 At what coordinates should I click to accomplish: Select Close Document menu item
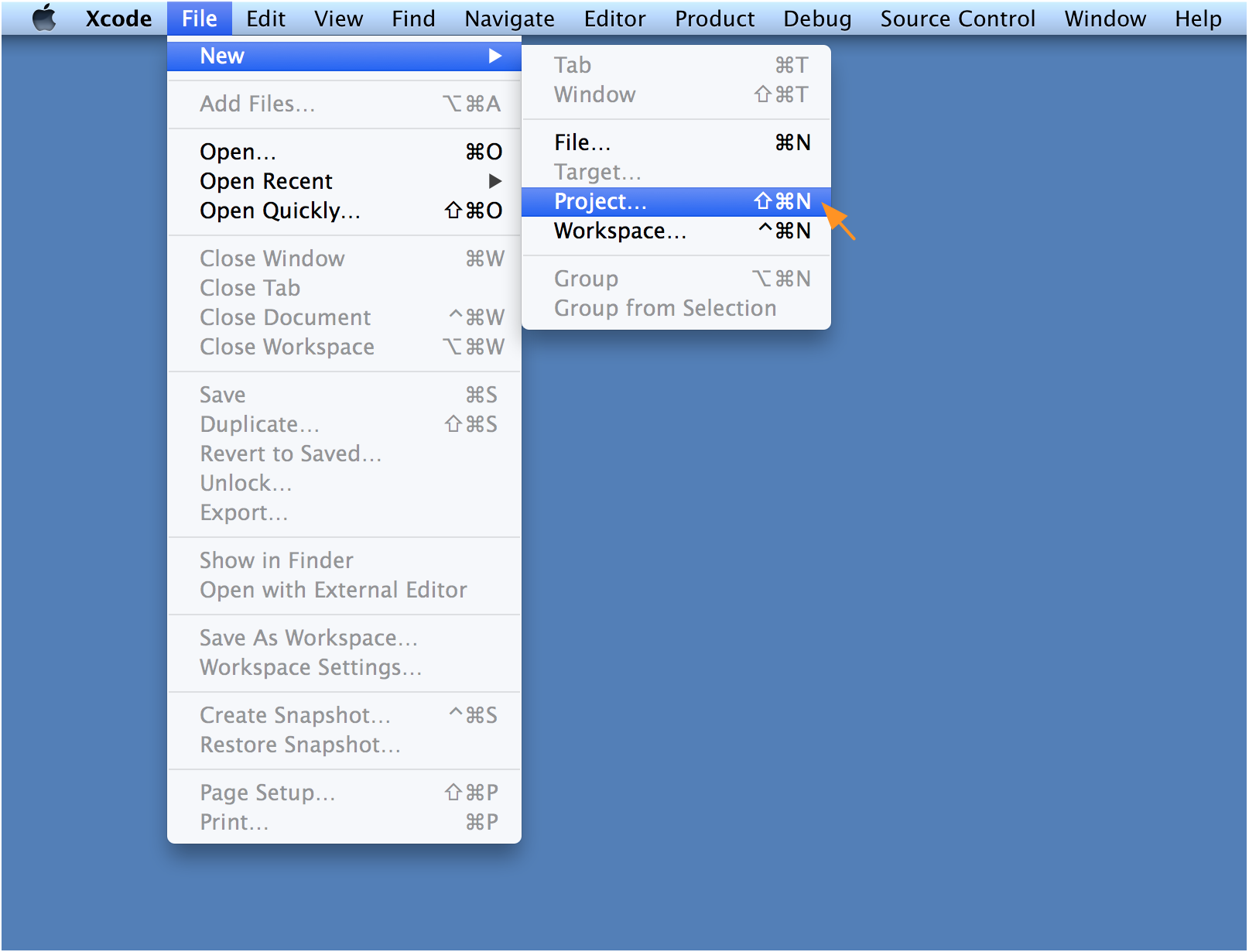tap(344, 317)
